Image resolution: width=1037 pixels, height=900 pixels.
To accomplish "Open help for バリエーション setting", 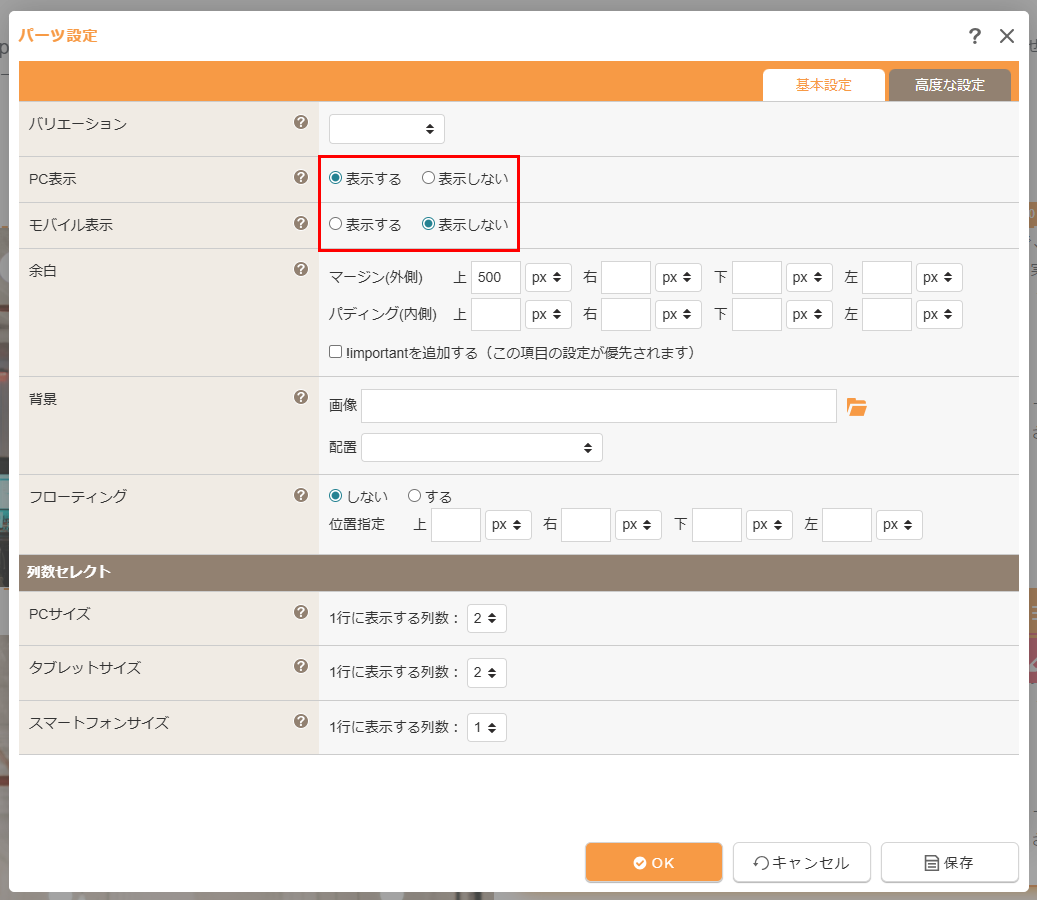I will tap(301, 122).
